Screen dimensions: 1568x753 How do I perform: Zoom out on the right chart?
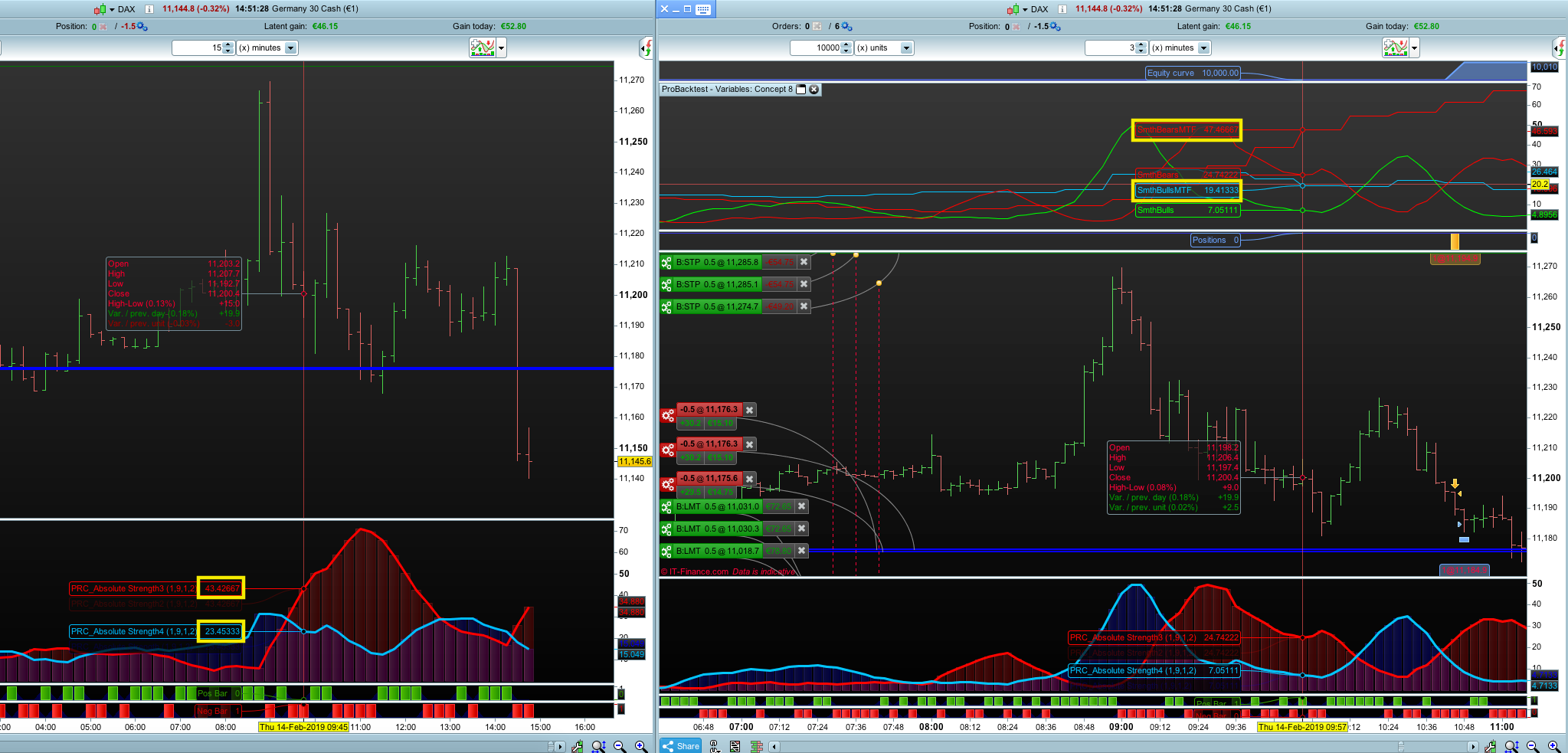pyautogui.click(x=1533, y=746)
